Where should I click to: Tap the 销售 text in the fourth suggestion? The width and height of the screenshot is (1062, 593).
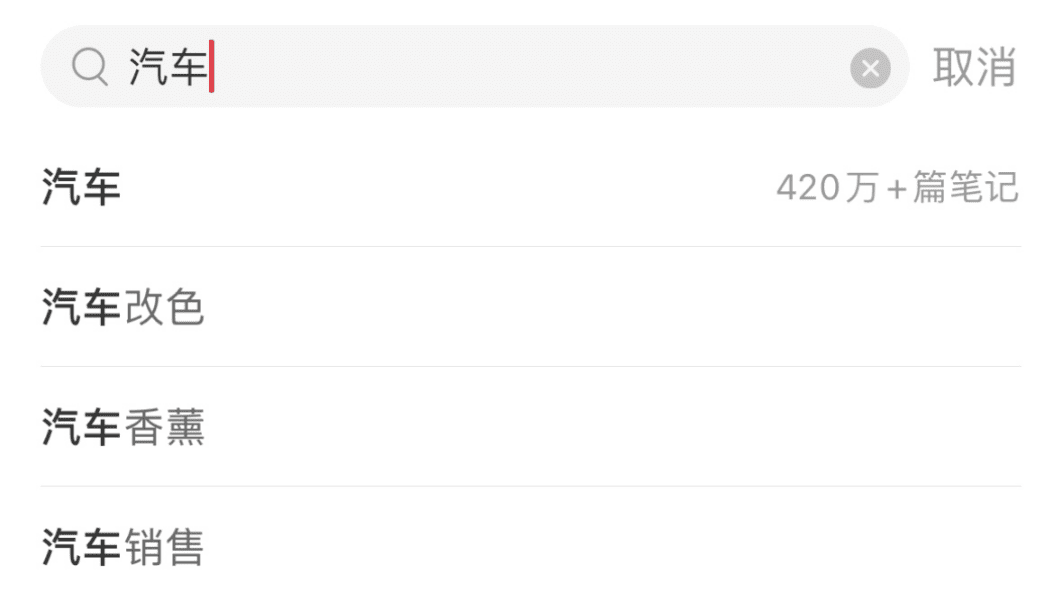click(x=164, y=546)
